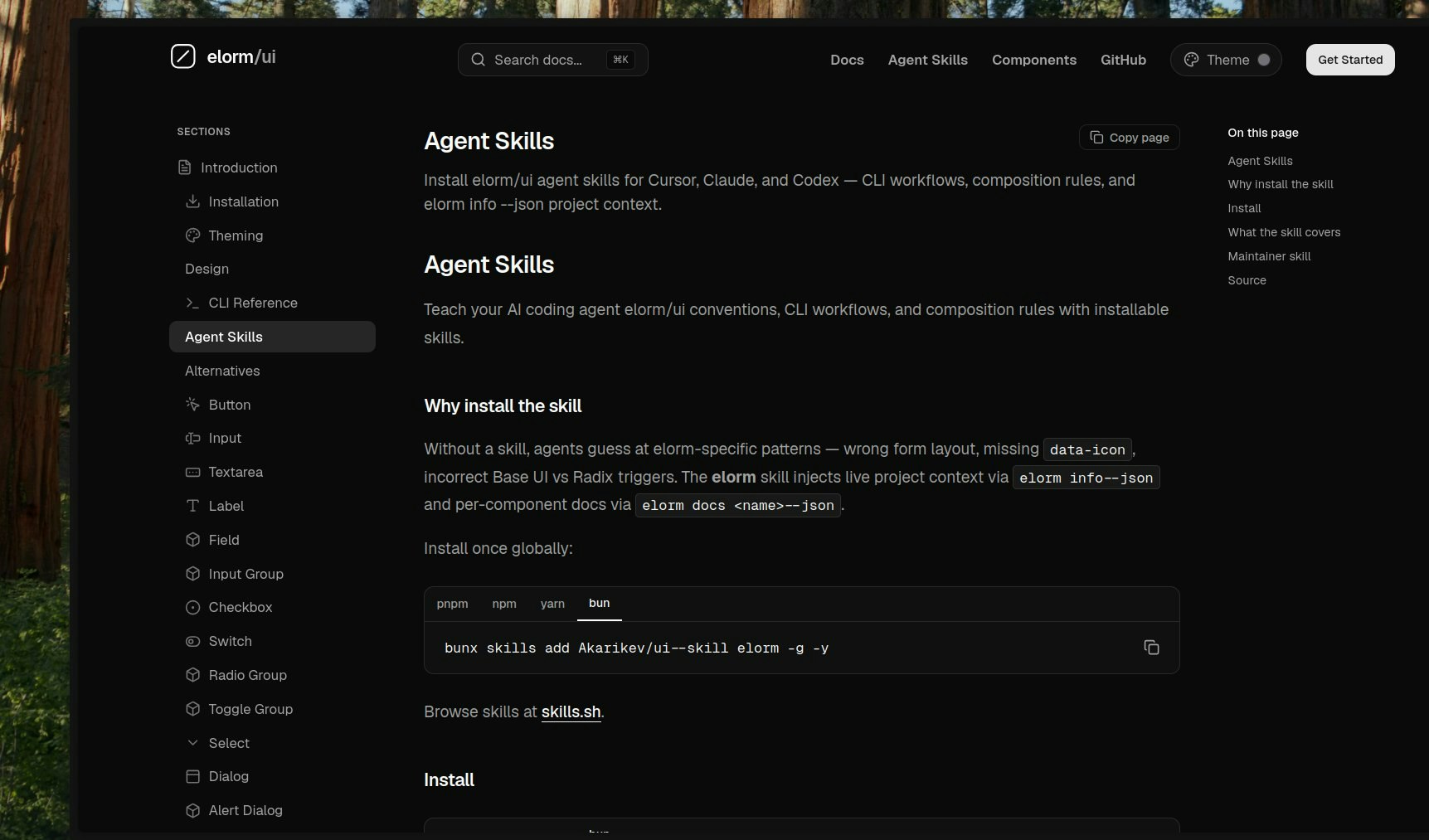Screen dimensions: 1429x840
Task: Click the Select chevron icon
Action: (x=192, y=743)
